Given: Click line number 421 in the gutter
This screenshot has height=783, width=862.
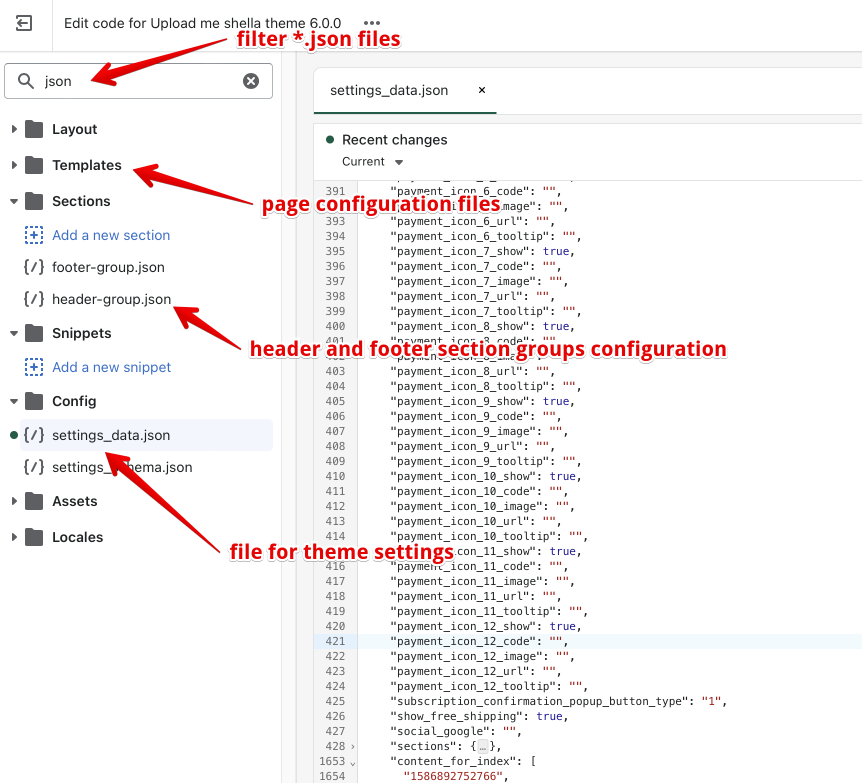Looking at the screenshot, I should tap(335, 641).
